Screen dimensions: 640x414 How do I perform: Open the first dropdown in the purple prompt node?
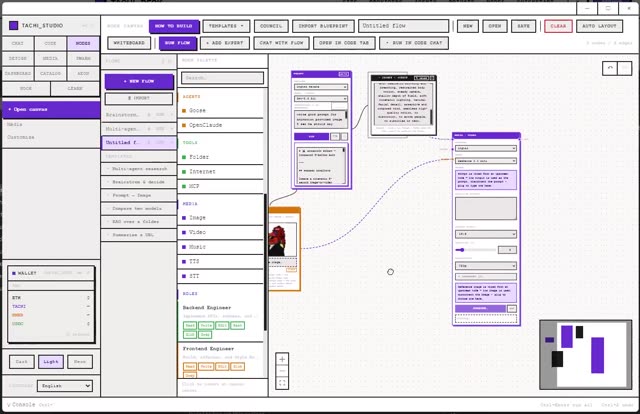[321, 87]
